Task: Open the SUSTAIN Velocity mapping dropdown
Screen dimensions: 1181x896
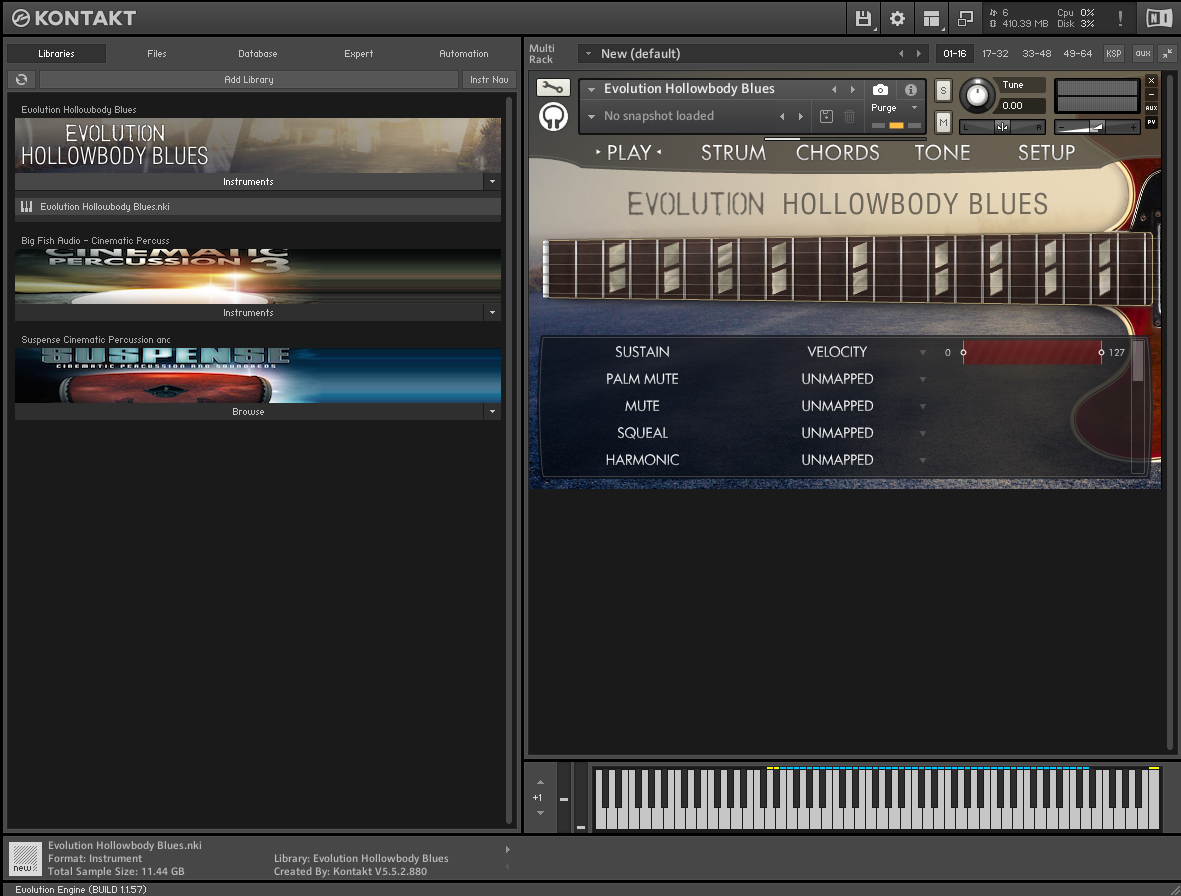Action: click(923, 352)
